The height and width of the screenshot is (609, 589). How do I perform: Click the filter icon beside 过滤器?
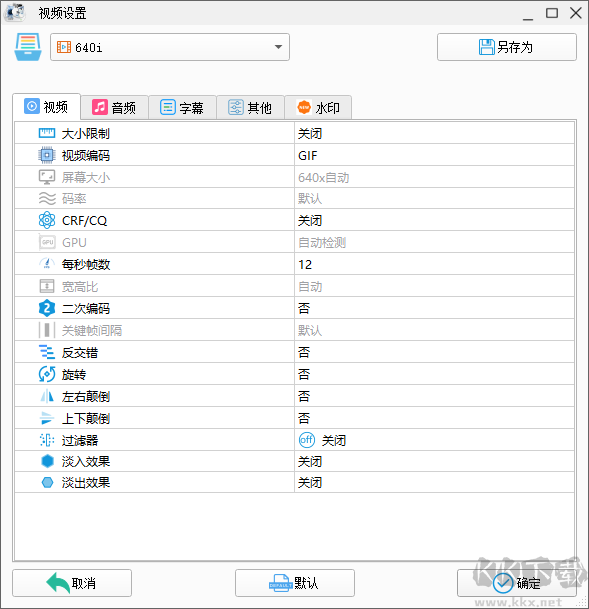(x=47, y=440)
